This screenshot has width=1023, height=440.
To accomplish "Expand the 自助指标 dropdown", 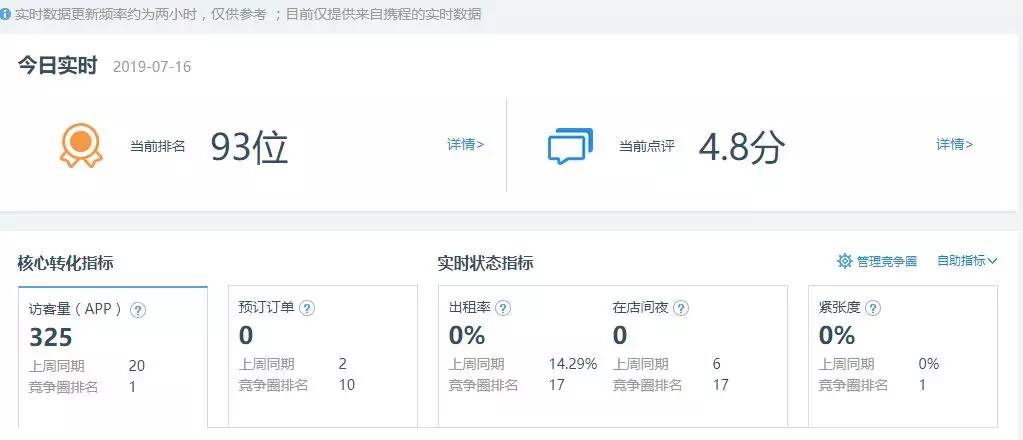I will [967, 261].
